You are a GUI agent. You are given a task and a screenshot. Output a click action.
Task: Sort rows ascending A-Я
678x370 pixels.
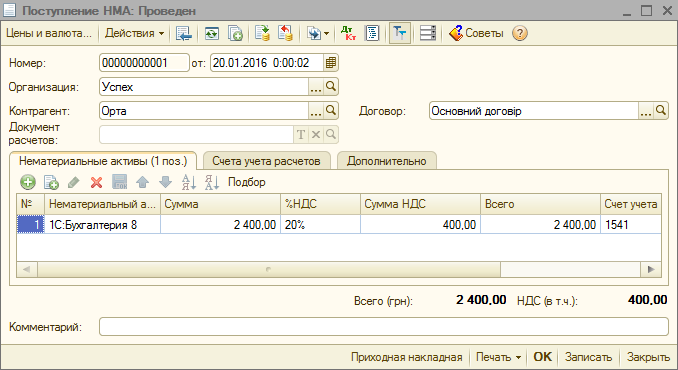[x=189, y=182]
